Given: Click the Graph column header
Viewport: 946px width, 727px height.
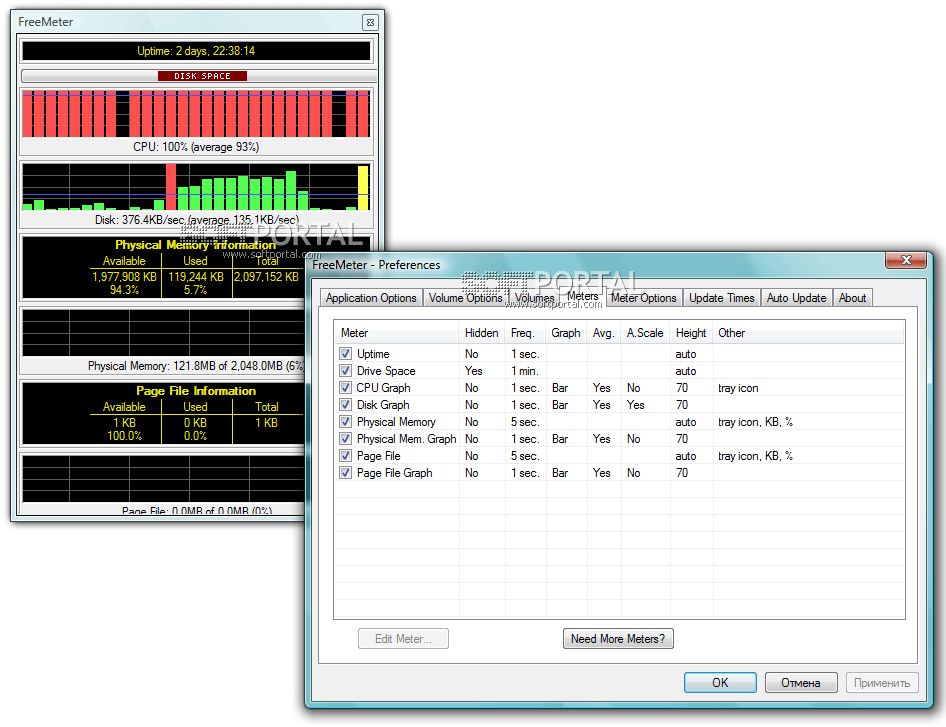Looking at the screenshot, I should click(x=566, y=333).
